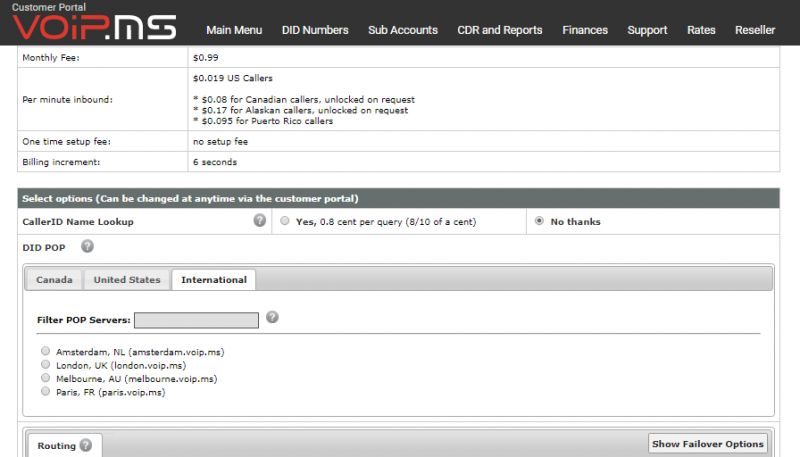Image resolution: width=800 pixels, height=457 pixels.
Task: Open help for CallerID Name Lookup
Action: (x=260, y=220)
